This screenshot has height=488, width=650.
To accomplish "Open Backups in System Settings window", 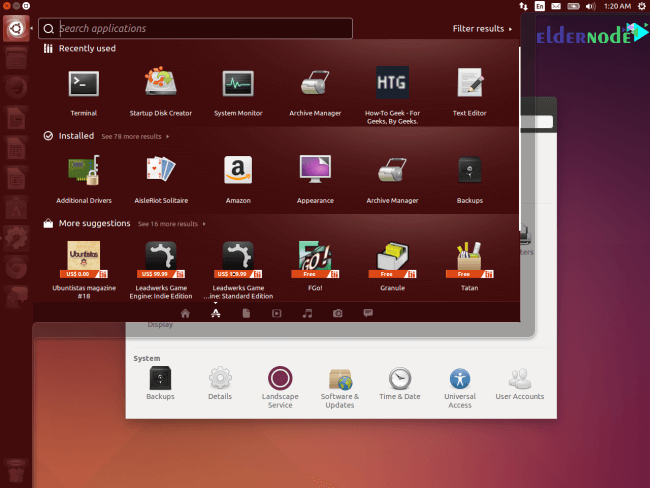I will tap(160, 383).
